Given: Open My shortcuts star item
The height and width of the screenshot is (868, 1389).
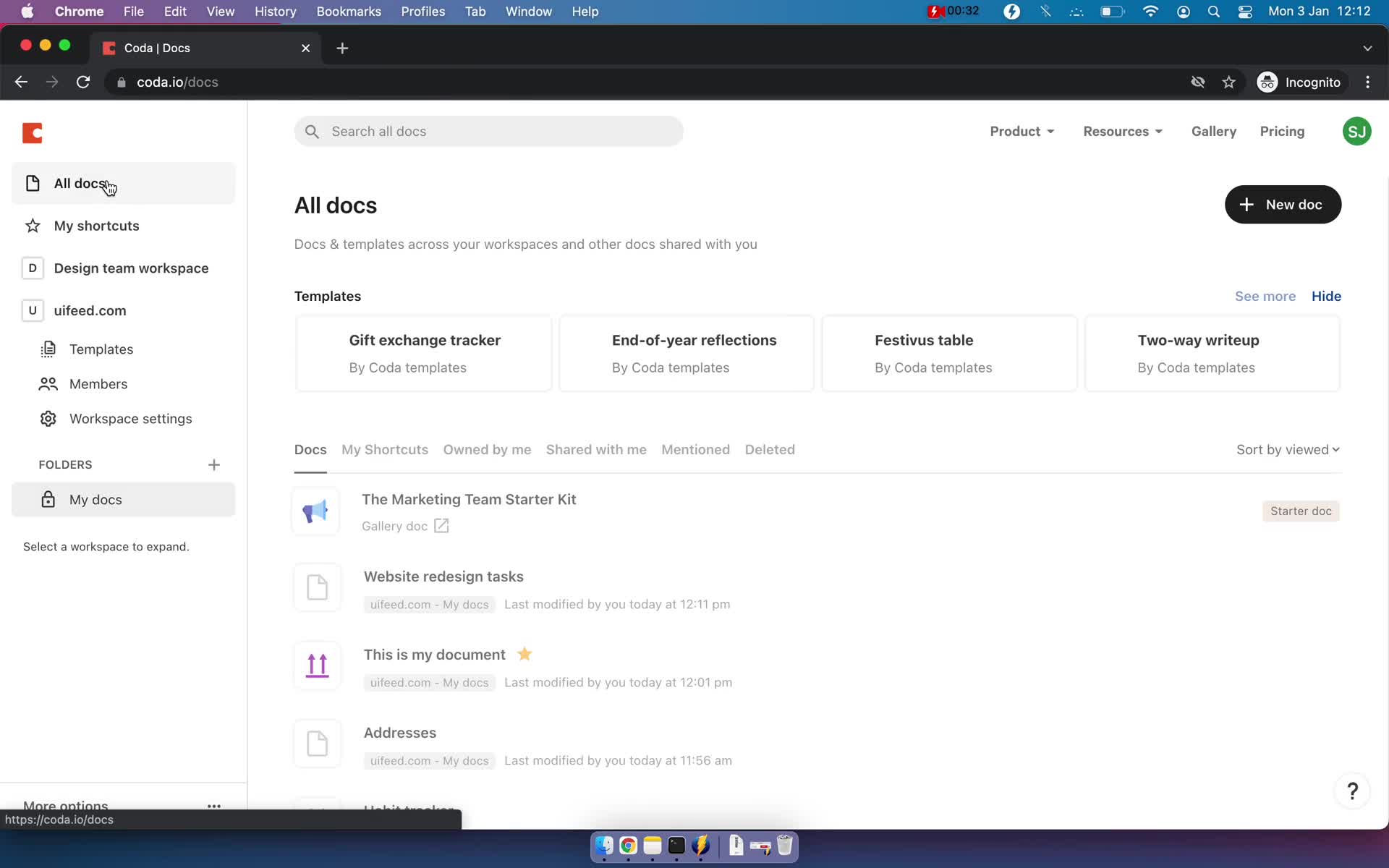Looking at the screenshot, I should coord(124,226).
